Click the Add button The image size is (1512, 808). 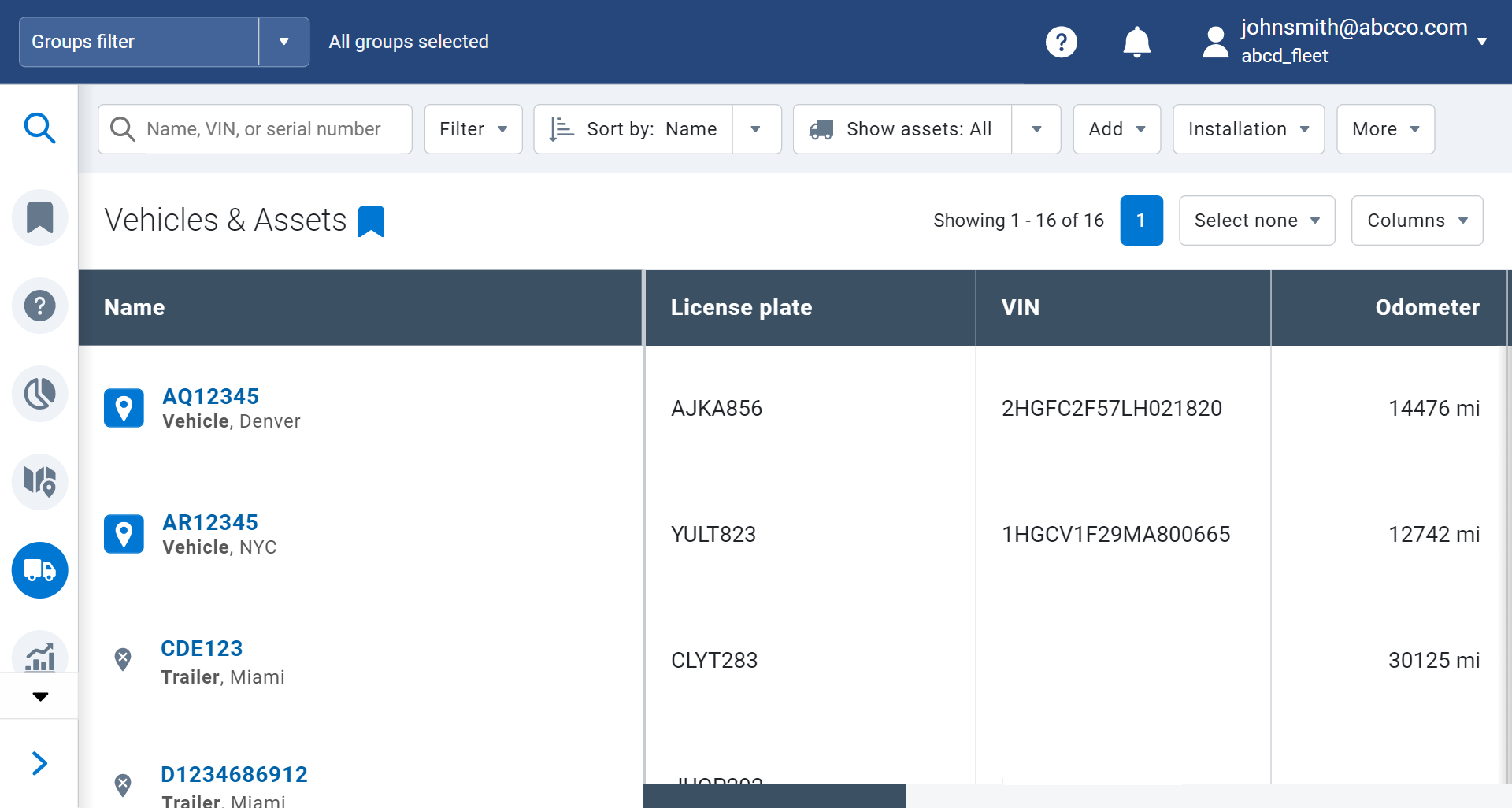1116,129
